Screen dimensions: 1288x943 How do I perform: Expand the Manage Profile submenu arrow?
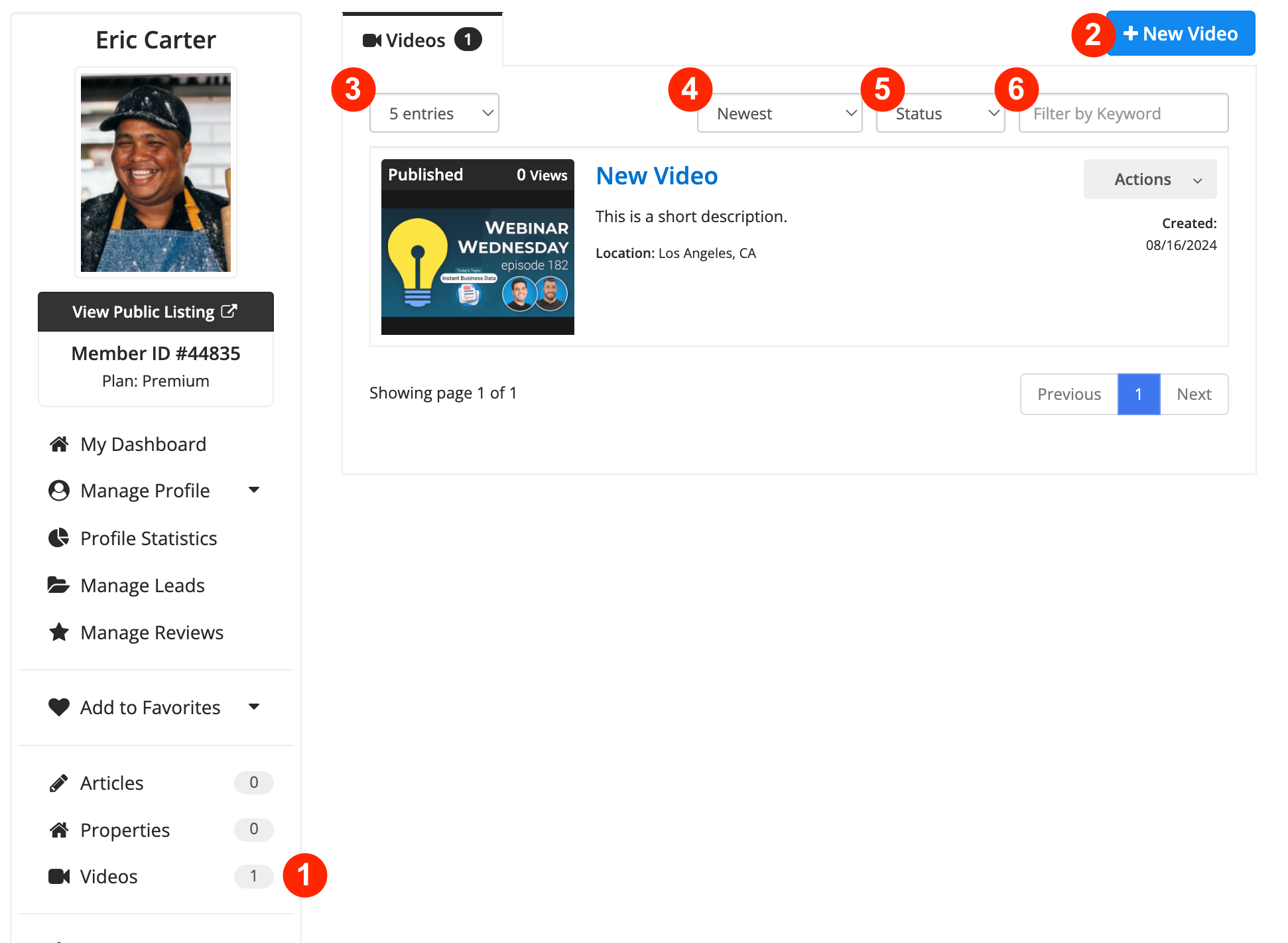pyautogui.click(x=254, y=490)
